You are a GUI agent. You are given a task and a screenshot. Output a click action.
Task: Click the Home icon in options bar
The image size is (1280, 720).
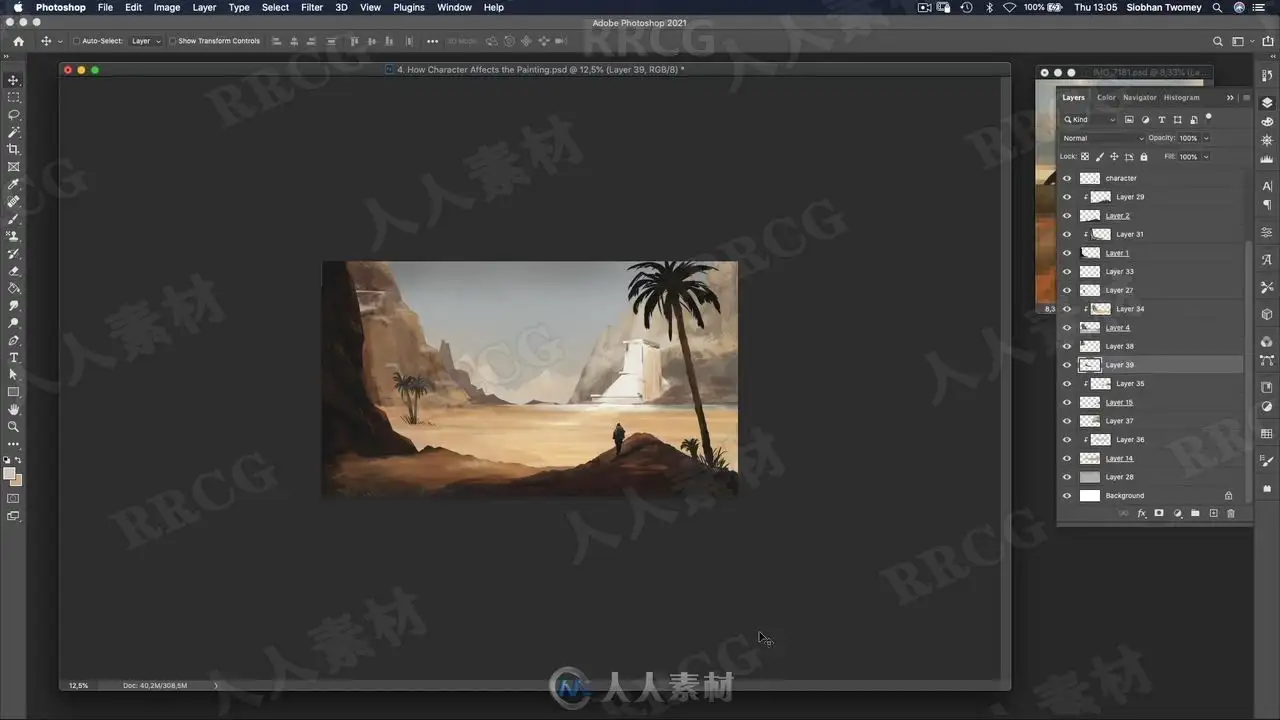click(18, 41)
